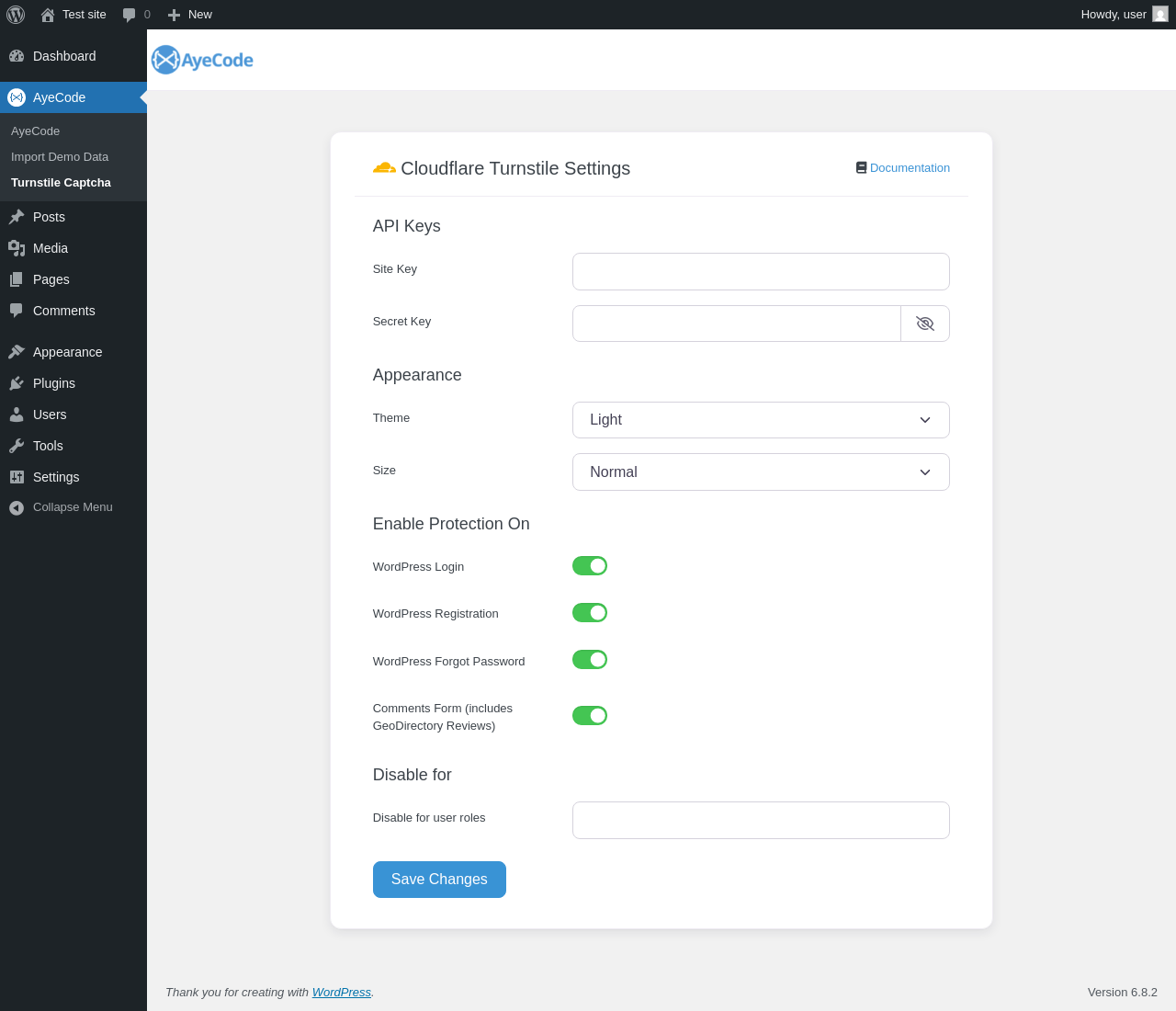Click the Plugins plug icon in sidebar

[x=17, y=383]
